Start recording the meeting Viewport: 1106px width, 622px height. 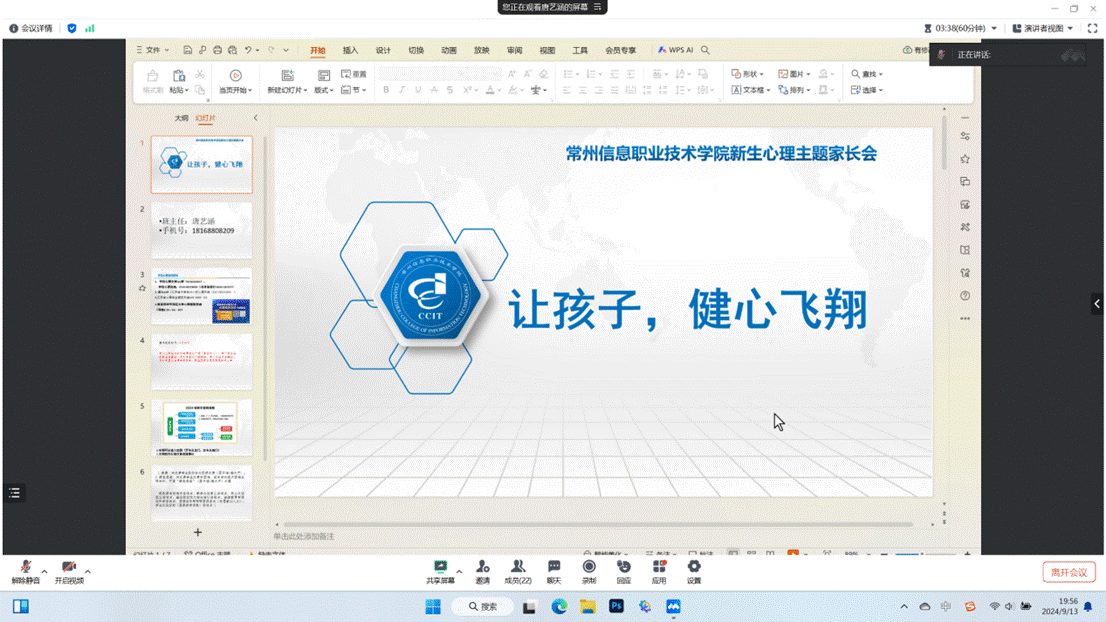(589, 572)
